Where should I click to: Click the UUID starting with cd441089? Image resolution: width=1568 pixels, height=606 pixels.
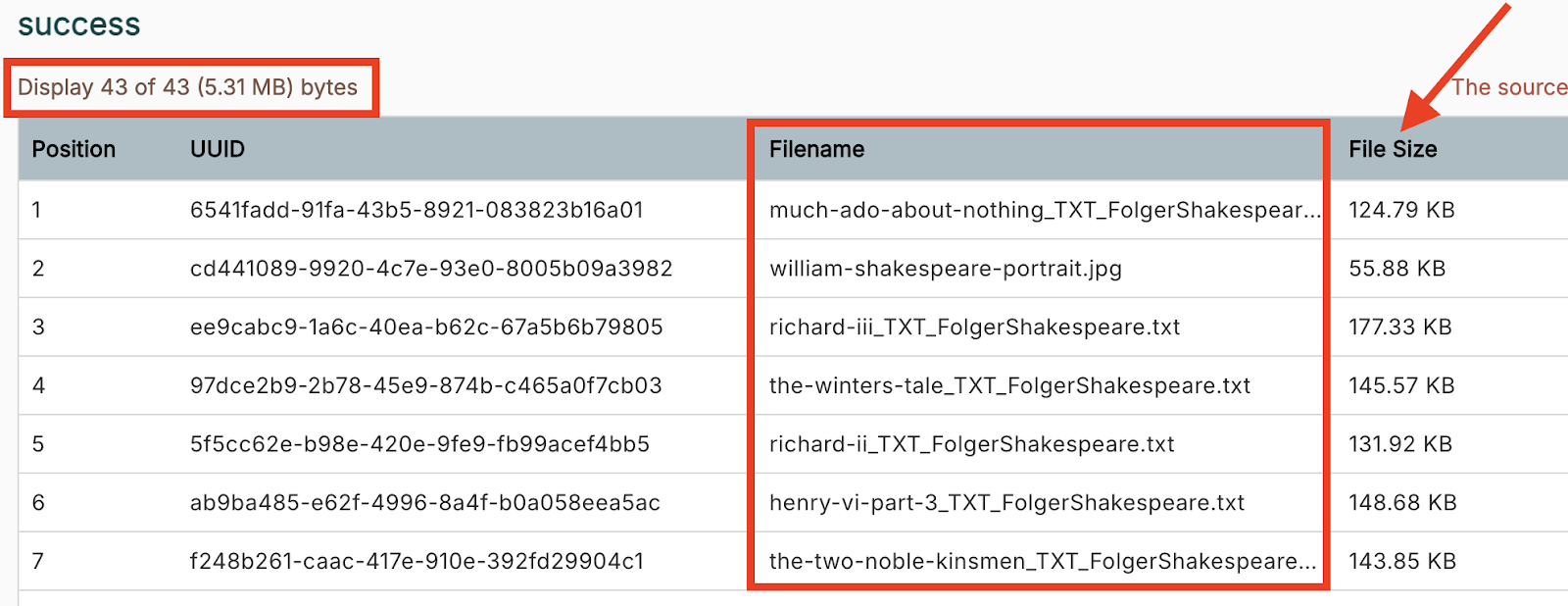[431, 269]
